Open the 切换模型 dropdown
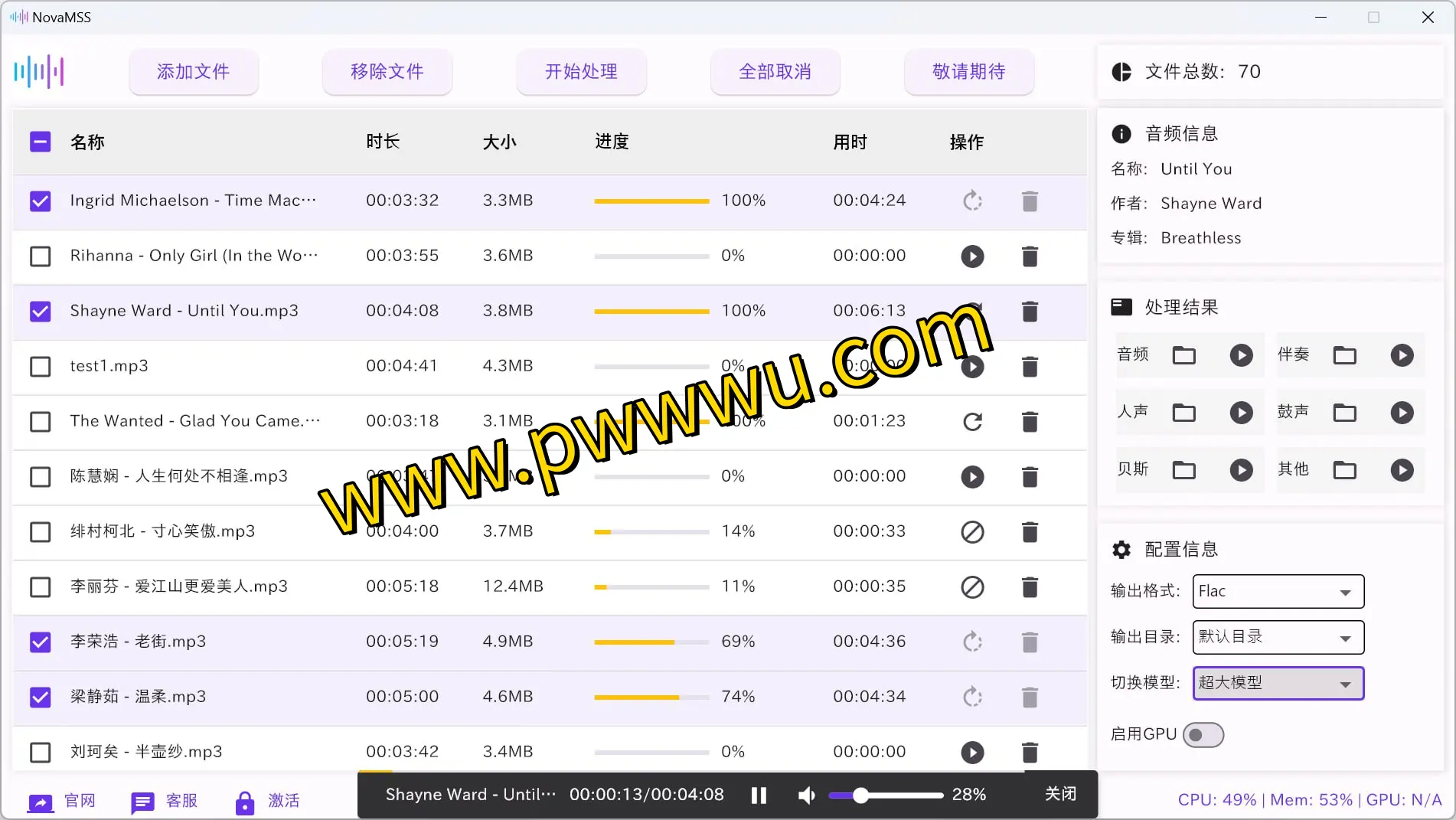1456x820 pixels. click(1278, 684)
